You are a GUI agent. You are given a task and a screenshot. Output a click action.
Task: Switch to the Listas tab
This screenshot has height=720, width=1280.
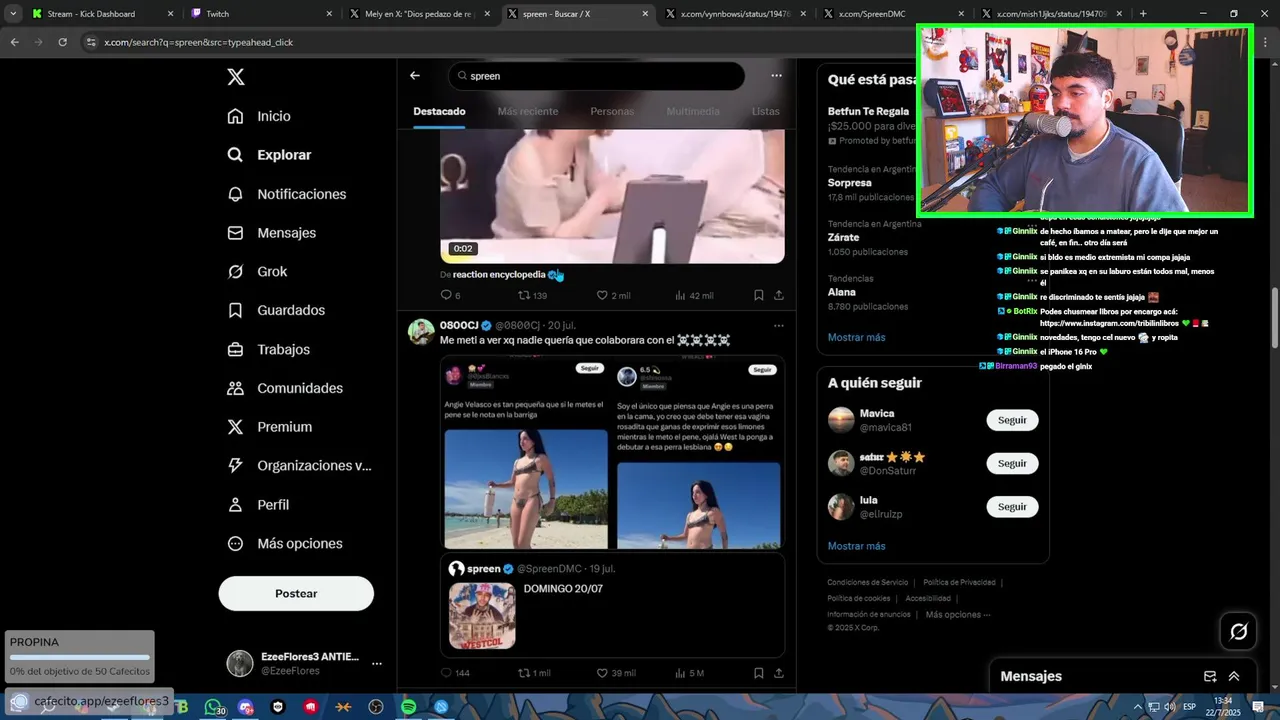[x=765, y=111]
